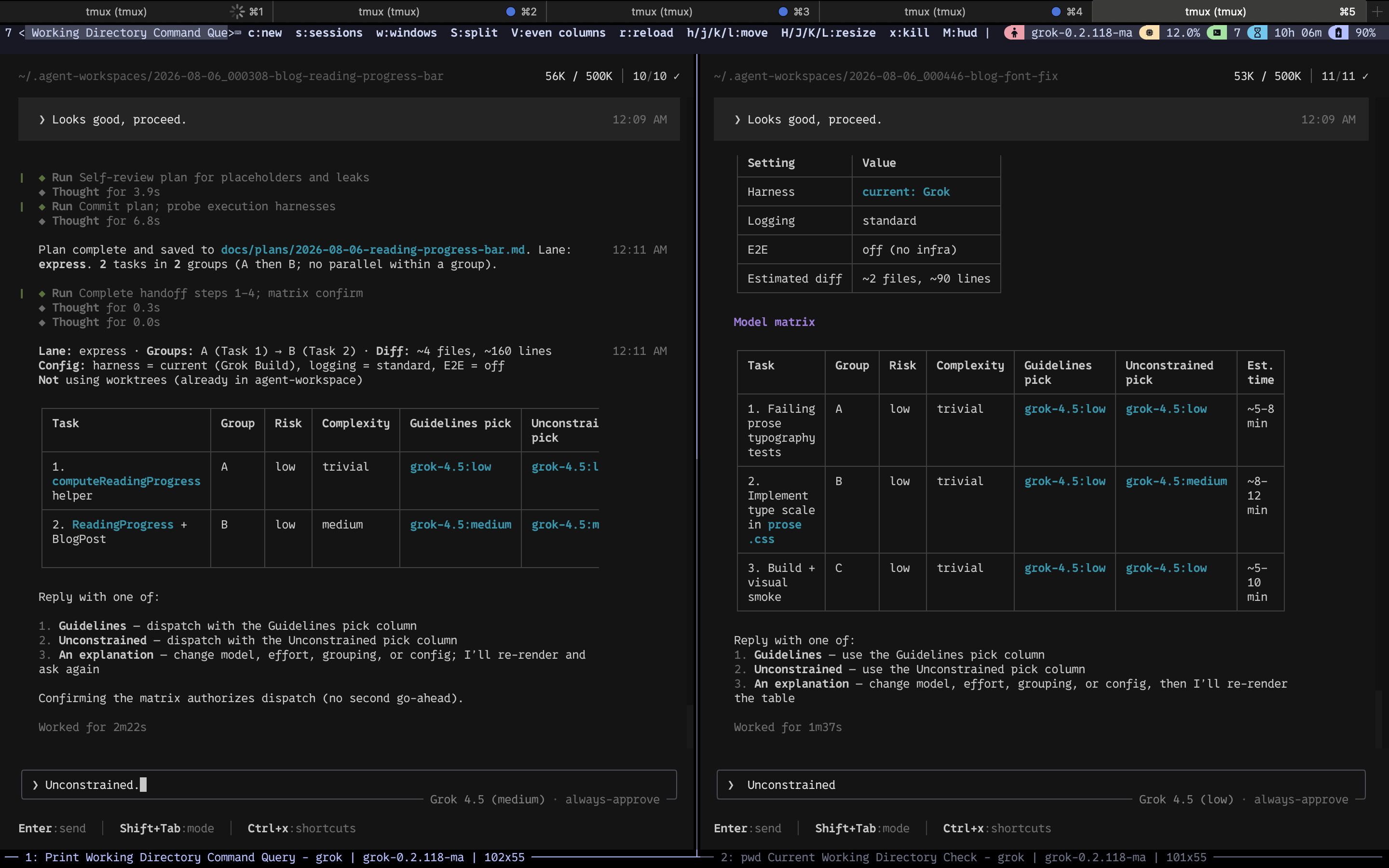The width and height of the screenshot is (1389, 868).
Task: Click the chevron before right pane's Looks good message
Action: coord(737,120)
